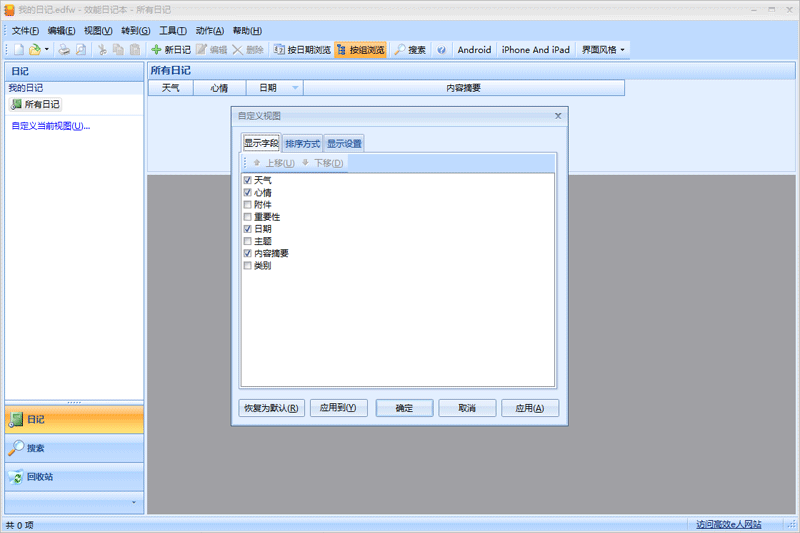Click the print icon

click(64, 49)
